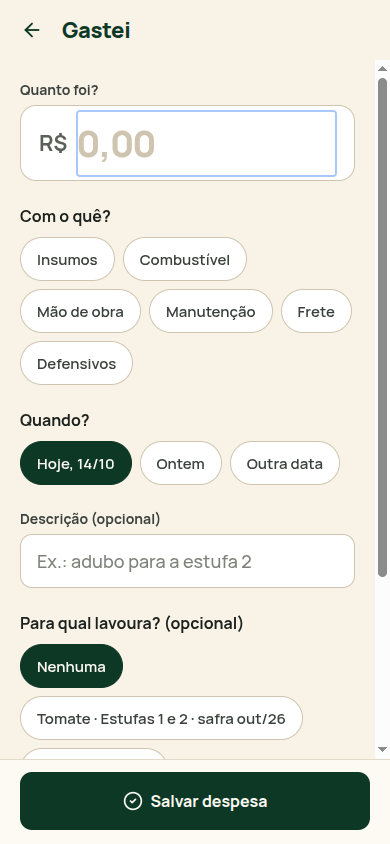Select Ontem as the date
This screenshot has height=844, width=390.
point(181,463)
